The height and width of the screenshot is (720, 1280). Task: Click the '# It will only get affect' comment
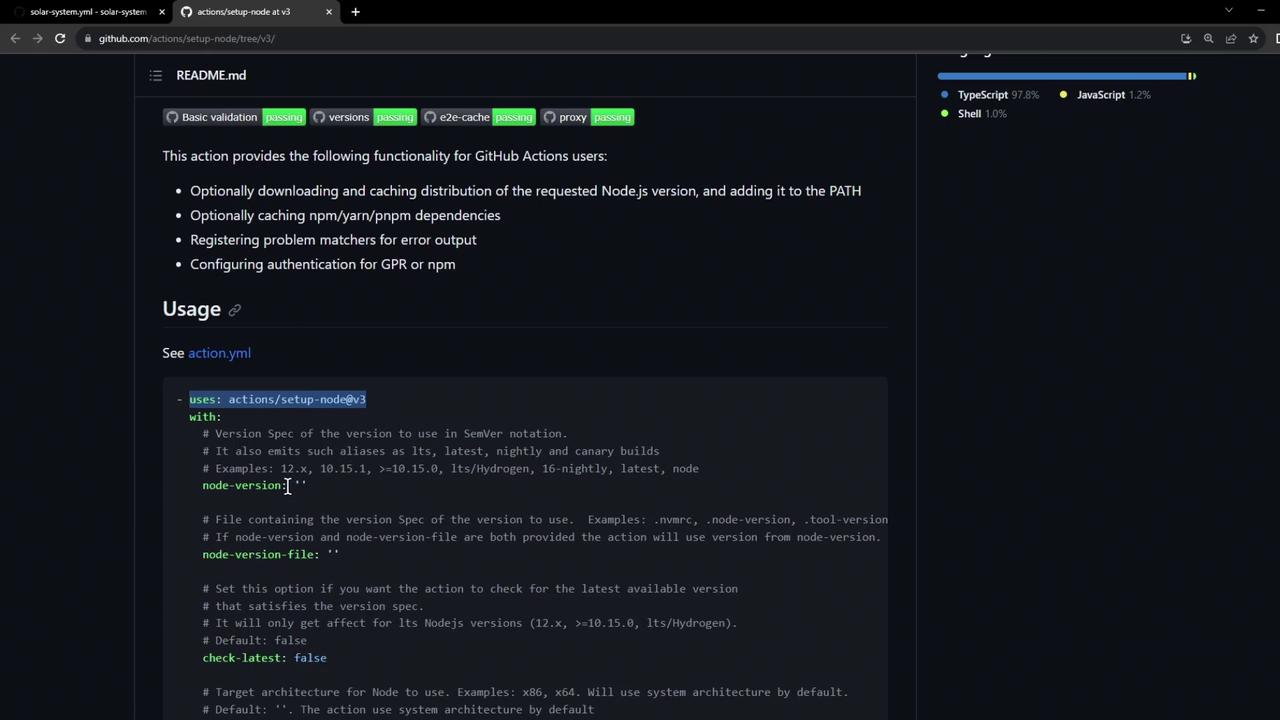pyautogui.click(x=470, y=623)
